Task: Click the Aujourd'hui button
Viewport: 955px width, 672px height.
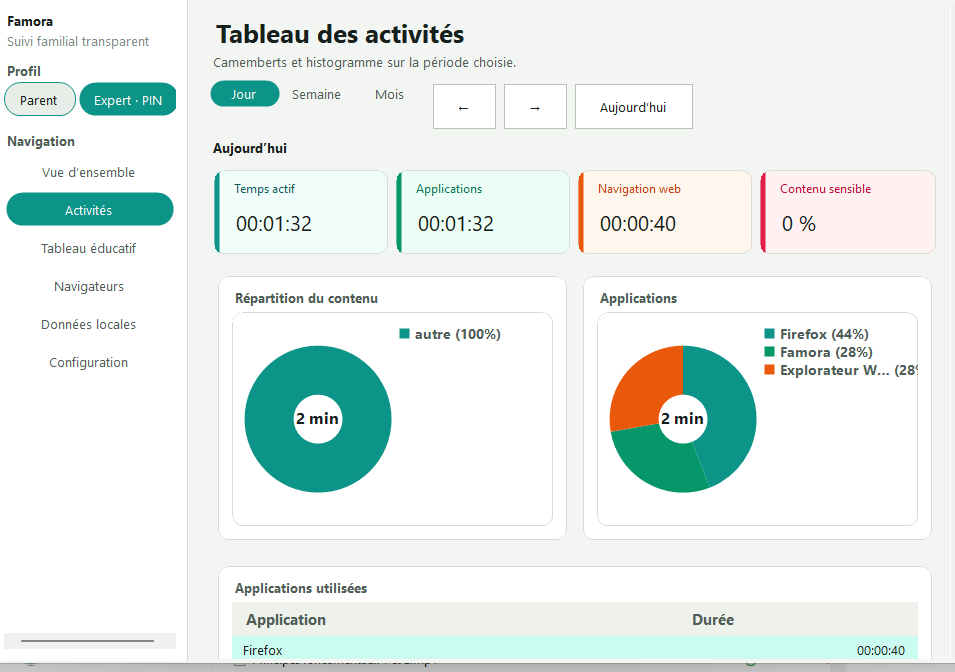Action: coord(633,107)
